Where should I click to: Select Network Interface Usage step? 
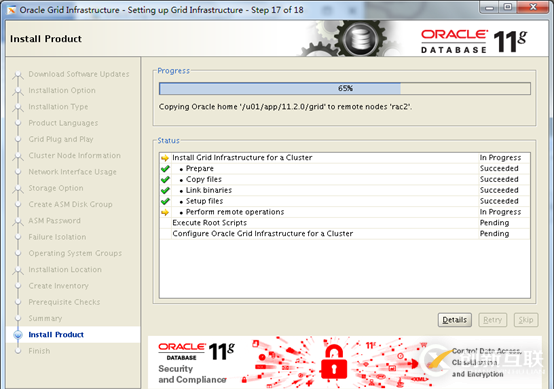pyautogui.click(x=72, y=172)
